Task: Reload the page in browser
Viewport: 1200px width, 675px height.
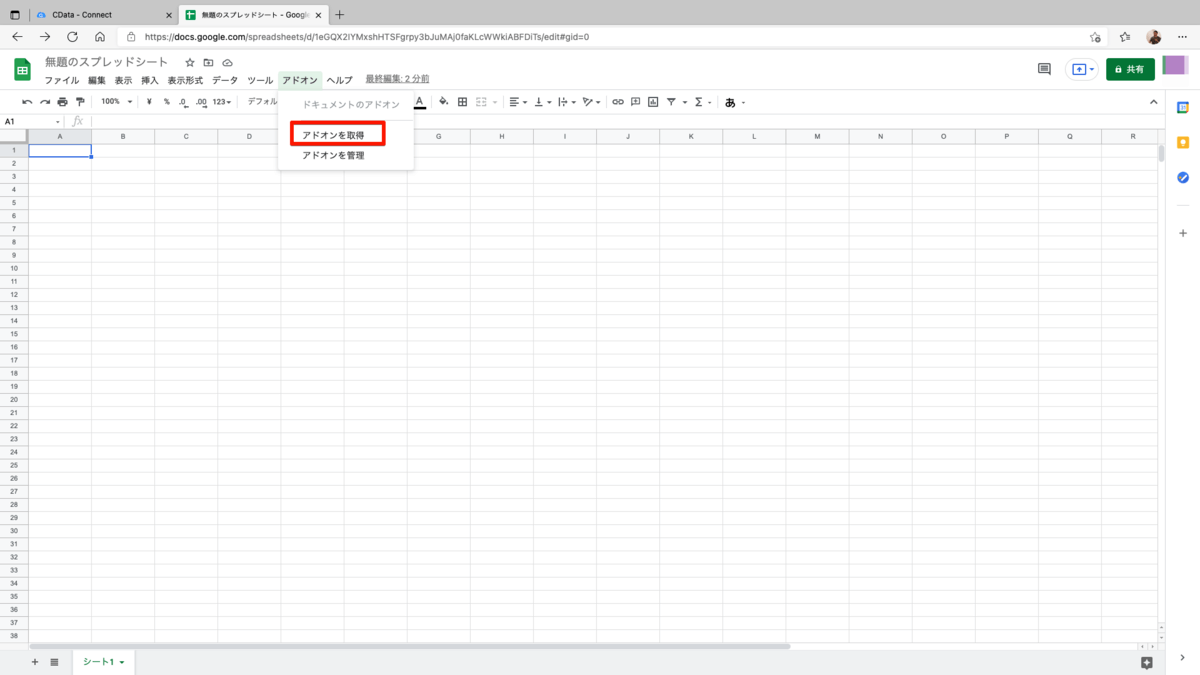Action: [x=72, y=37]
